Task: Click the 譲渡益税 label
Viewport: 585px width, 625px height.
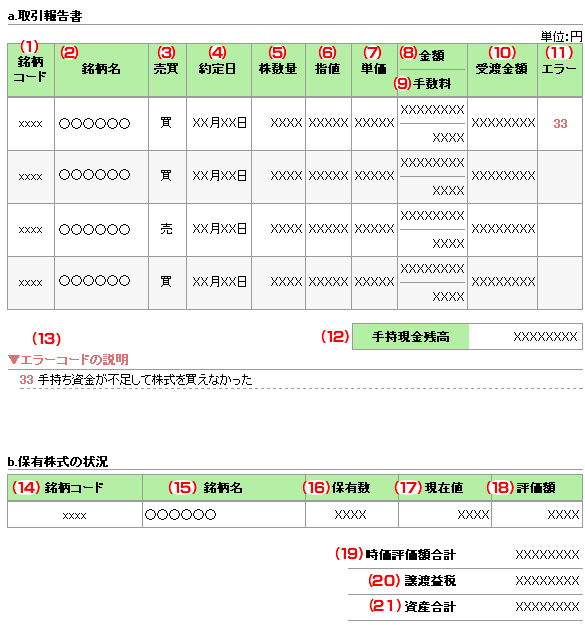Action: pyautogui.click(x=430, y=581)
